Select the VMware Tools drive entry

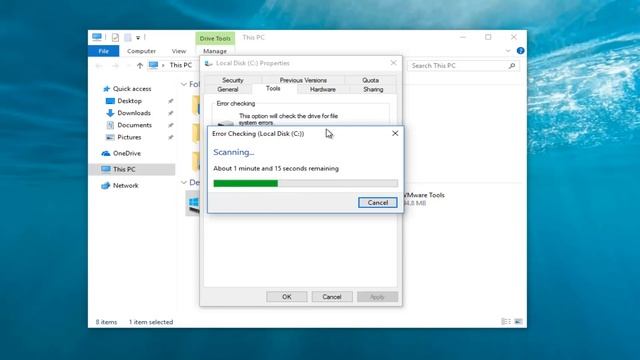click(424, 199)
